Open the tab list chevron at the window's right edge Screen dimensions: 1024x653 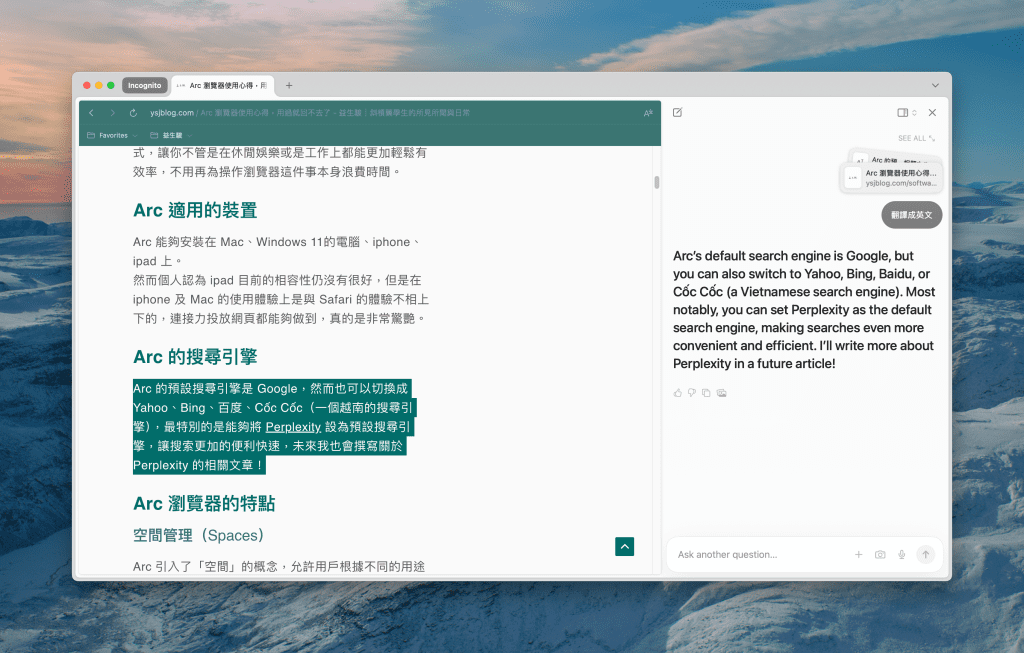tap(935, 86)
